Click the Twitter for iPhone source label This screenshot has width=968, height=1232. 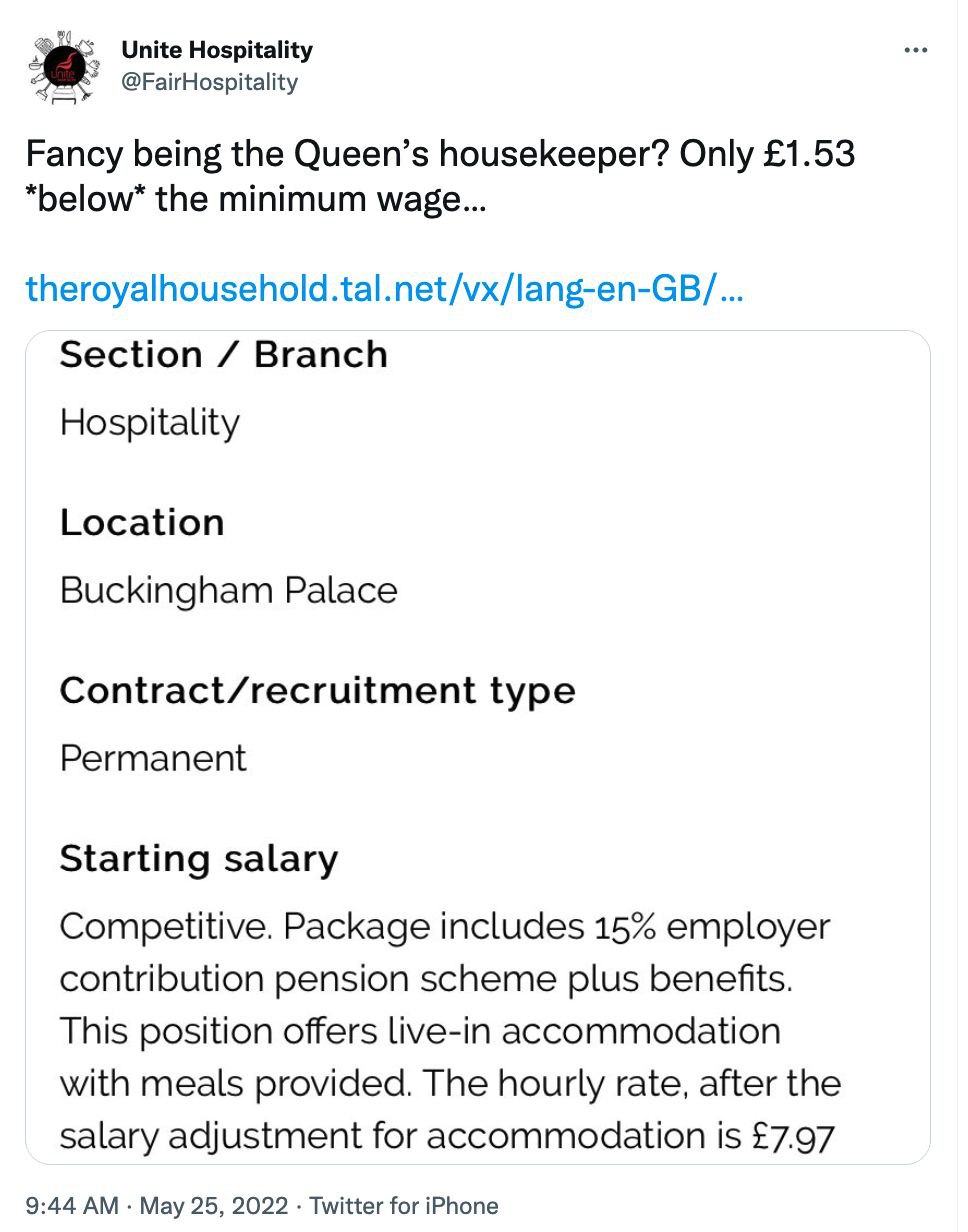[x=404, y=1205]
